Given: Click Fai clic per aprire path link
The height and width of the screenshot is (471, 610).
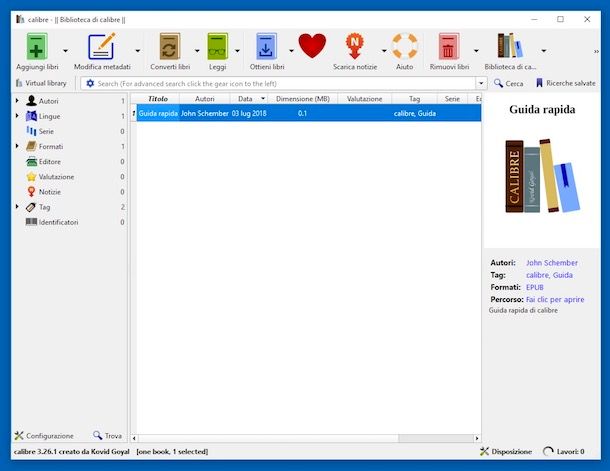Looking at the screenshot, I should tap(555, 299).
